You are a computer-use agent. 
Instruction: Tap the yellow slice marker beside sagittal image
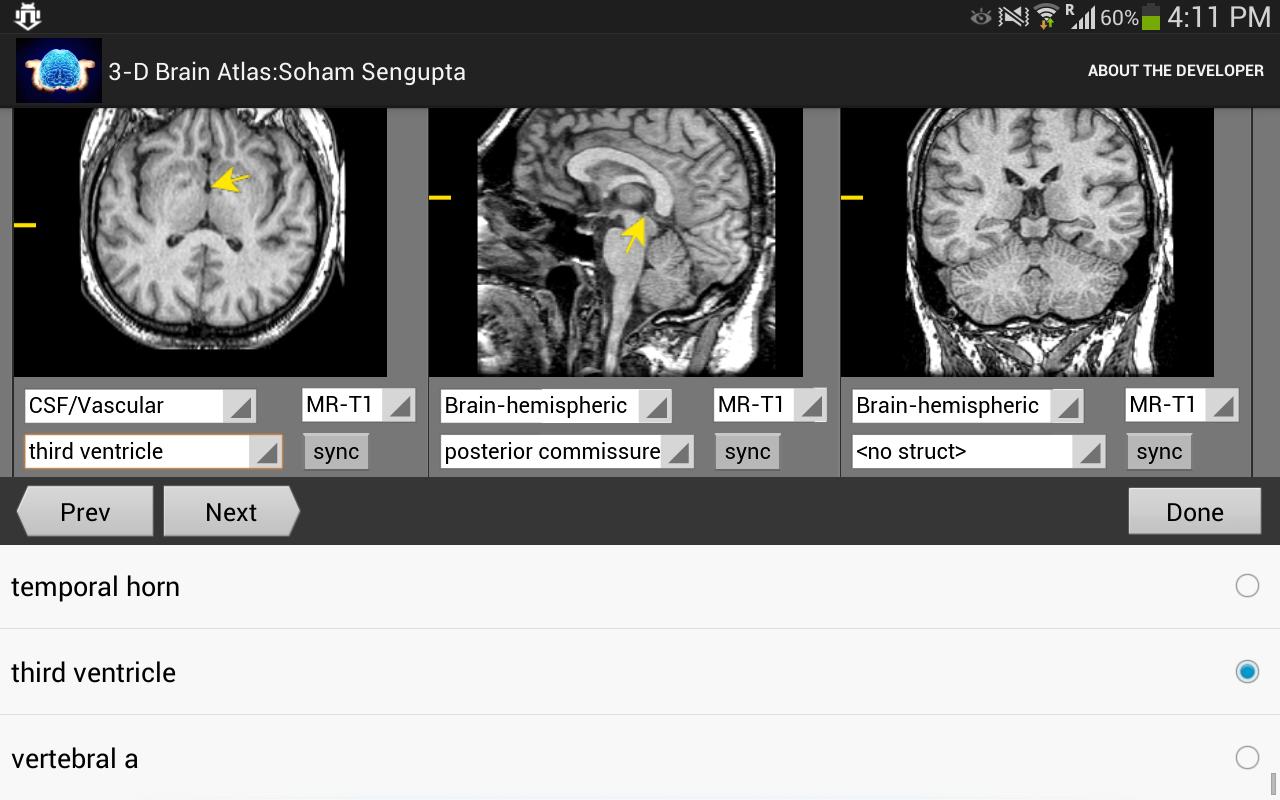point(440,197)
